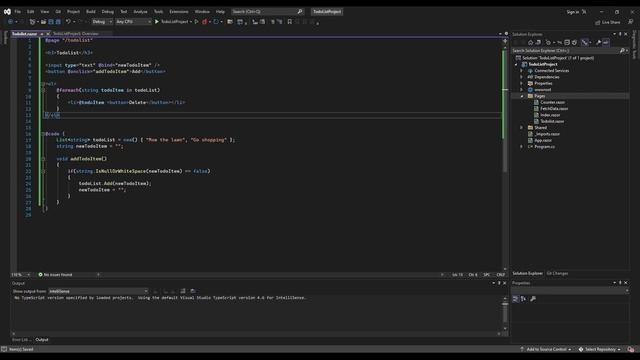Click the red Hot Reload flame icon
This screenshot has height=360, width=640.
point(204,22)
